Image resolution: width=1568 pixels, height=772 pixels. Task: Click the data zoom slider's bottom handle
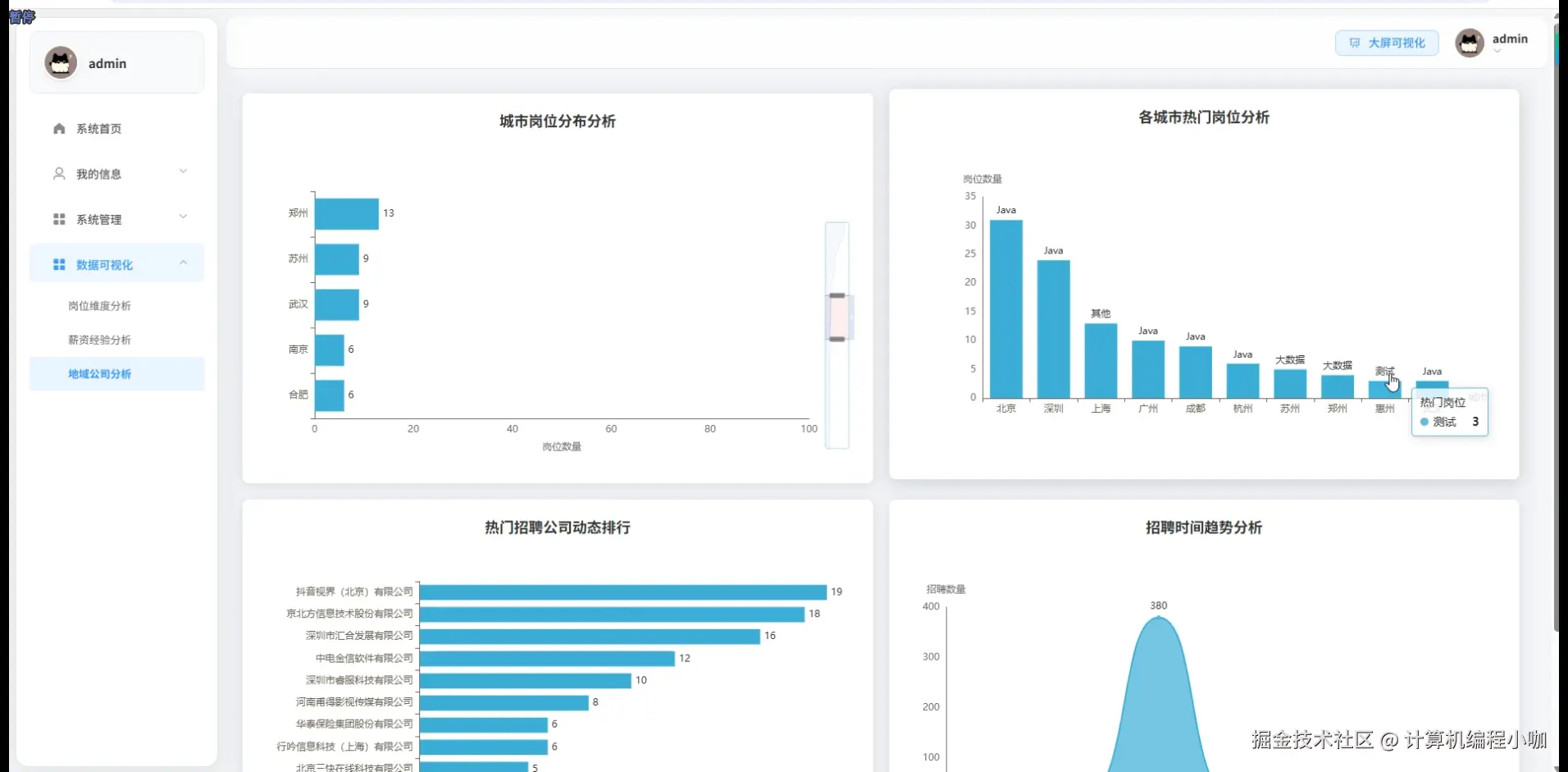click(837, 339)
